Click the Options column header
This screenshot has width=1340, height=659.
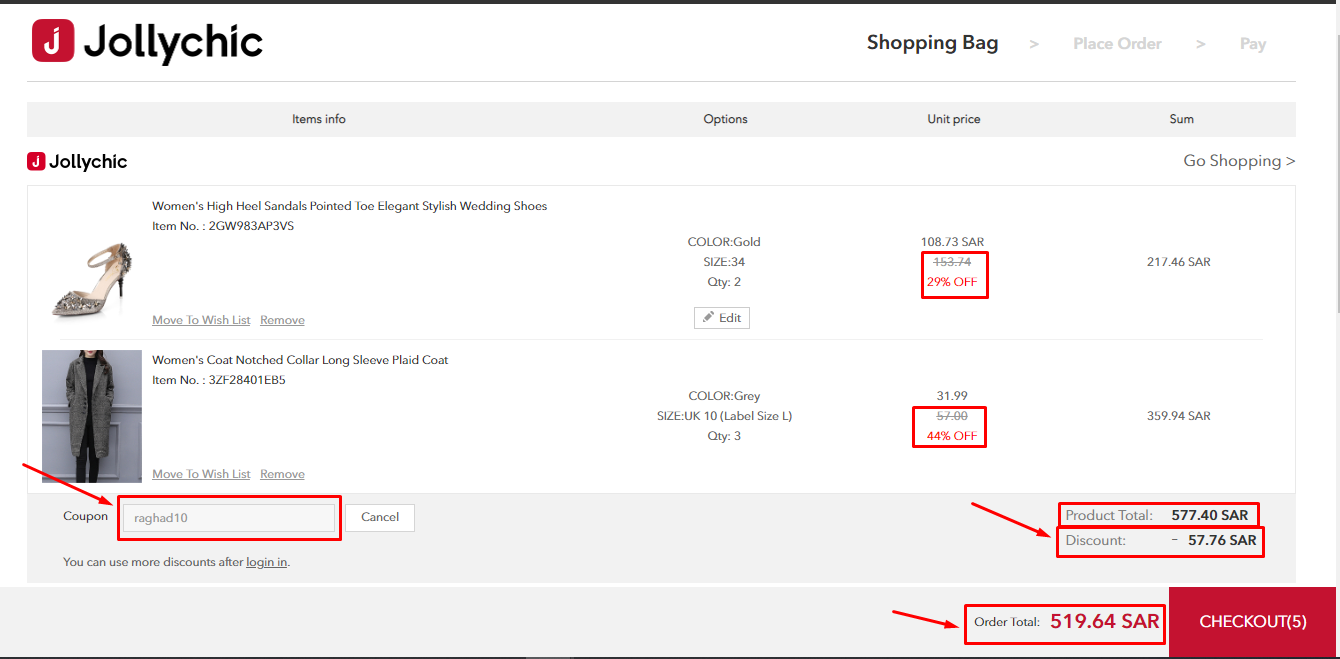[725, 119]
